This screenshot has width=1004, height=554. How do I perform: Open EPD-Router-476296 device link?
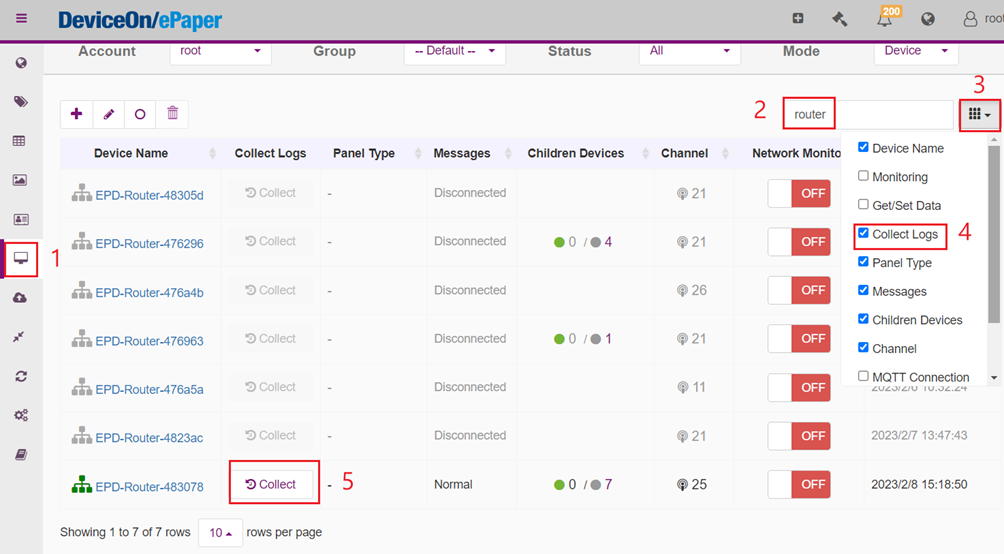(x=149, y=244)
